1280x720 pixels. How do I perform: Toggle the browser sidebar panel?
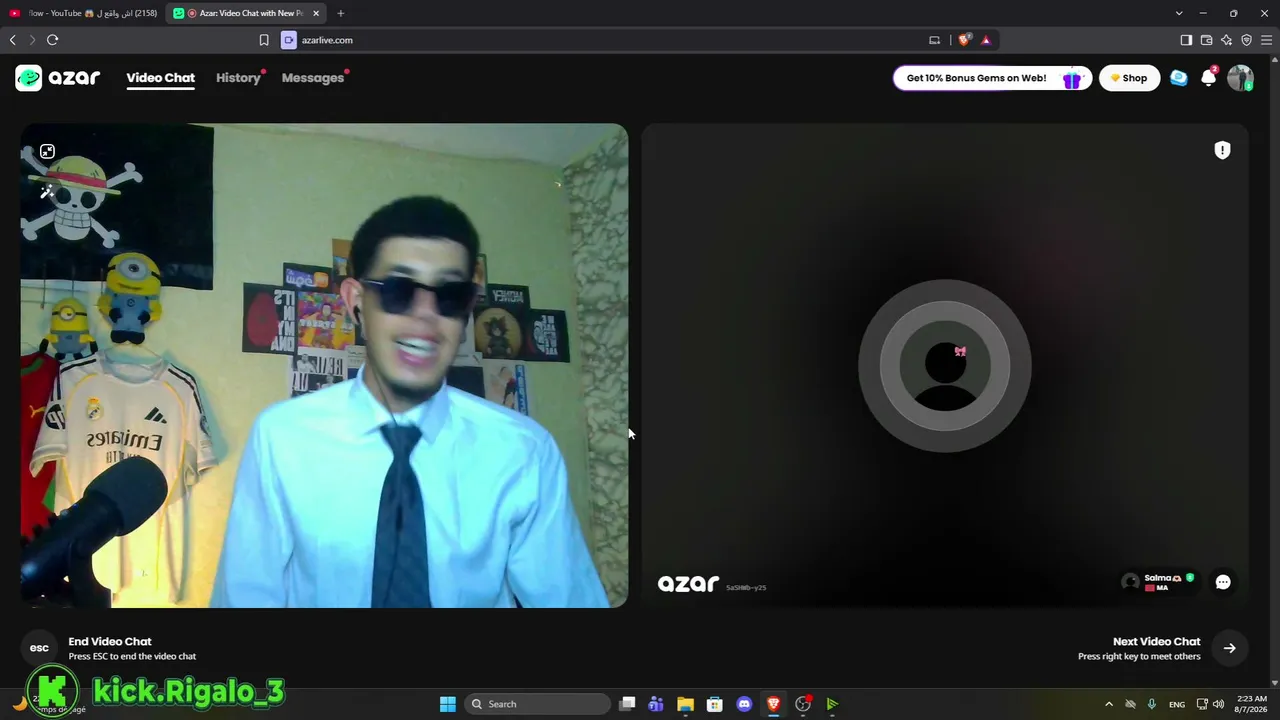click(1186, 40)
